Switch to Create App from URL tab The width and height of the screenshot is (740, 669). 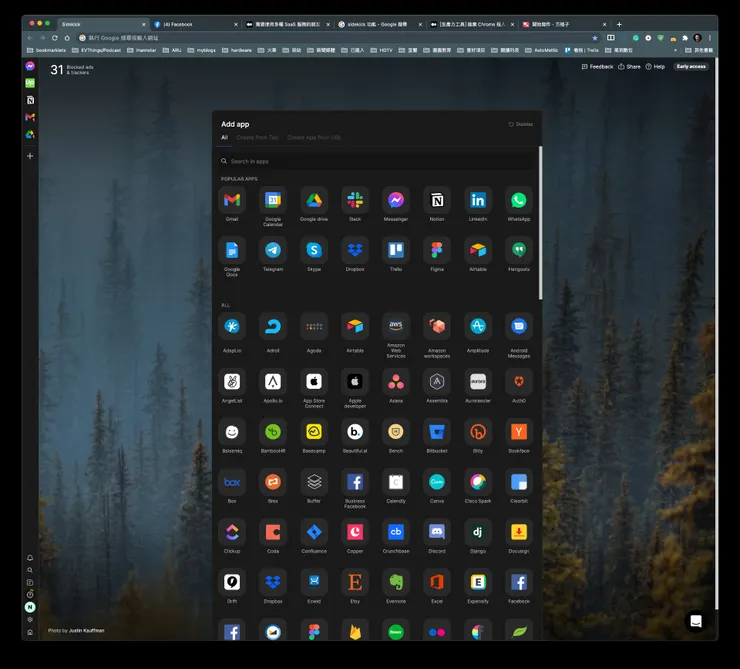314,137
